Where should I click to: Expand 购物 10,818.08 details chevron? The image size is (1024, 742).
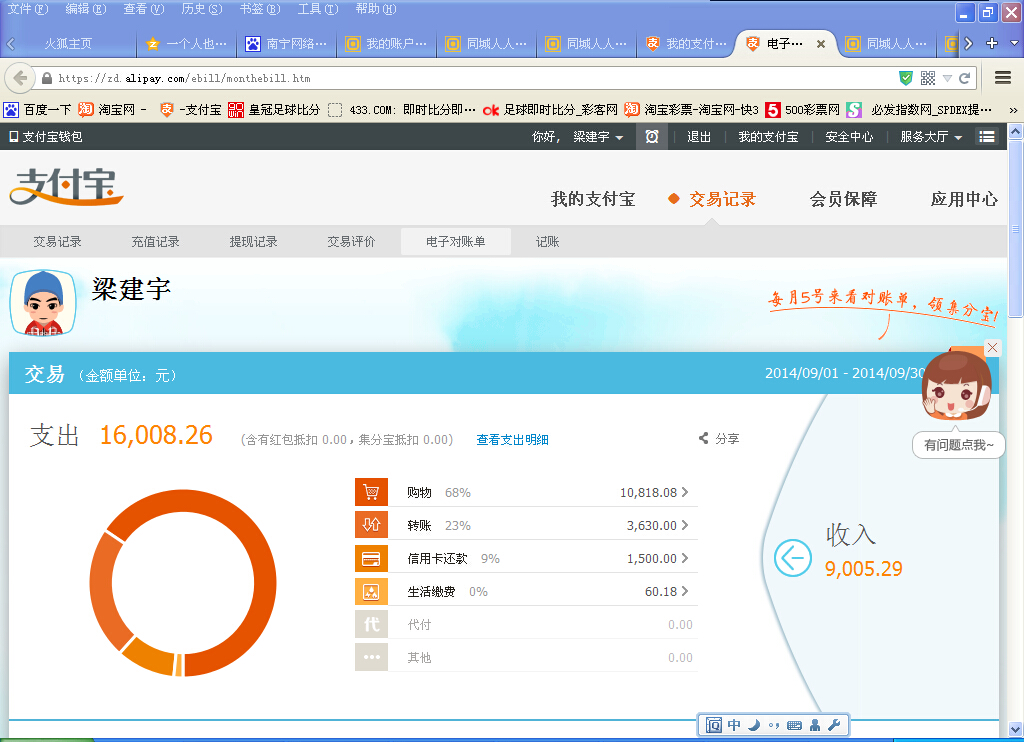tap(685, 493)
